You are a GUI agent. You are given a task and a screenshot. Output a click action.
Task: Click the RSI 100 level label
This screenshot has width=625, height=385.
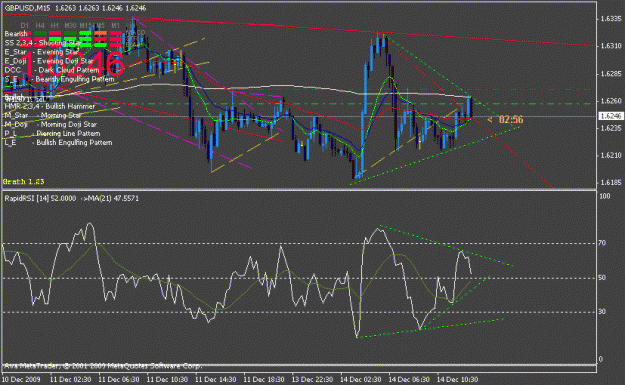(605, 196)
